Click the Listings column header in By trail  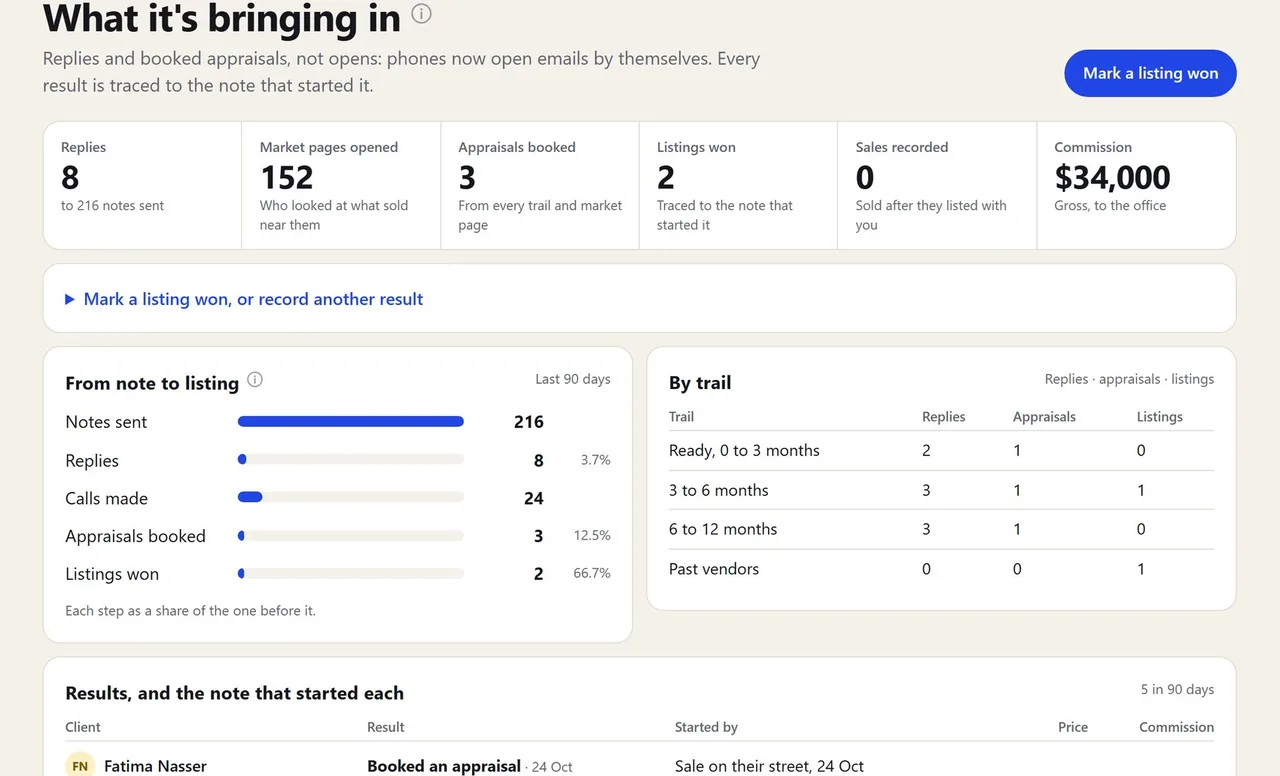click(x=1159, y=417)
